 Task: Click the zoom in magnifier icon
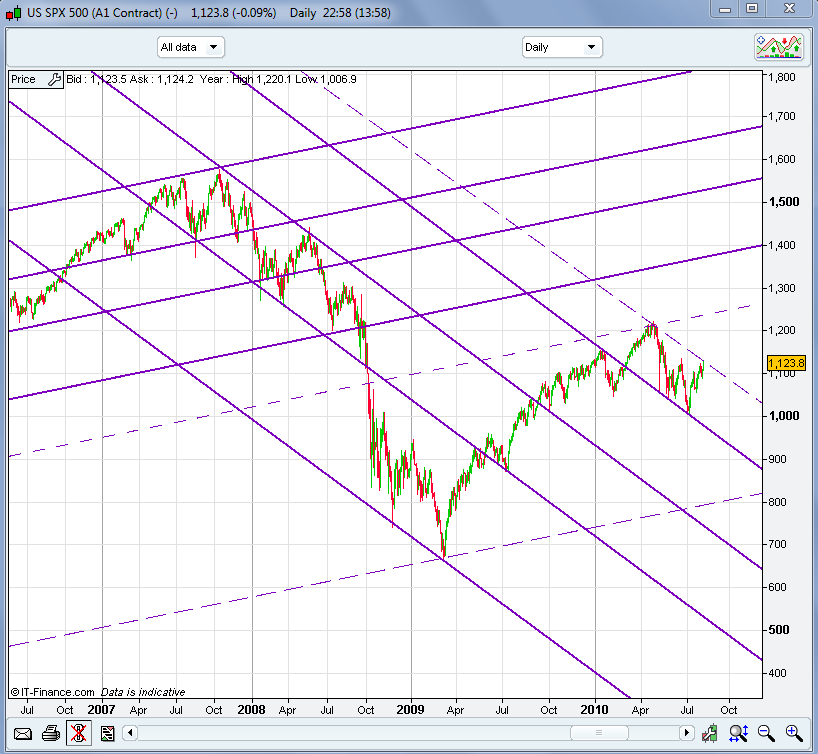coord(793,734)
